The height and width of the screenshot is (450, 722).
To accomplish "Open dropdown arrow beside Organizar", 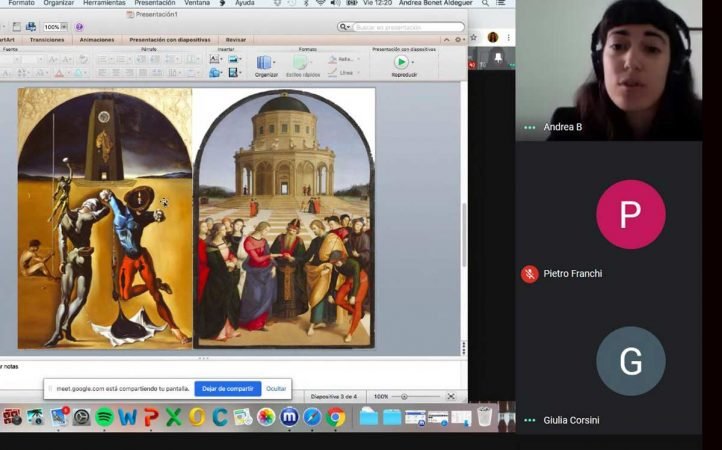I will point(274,62).
